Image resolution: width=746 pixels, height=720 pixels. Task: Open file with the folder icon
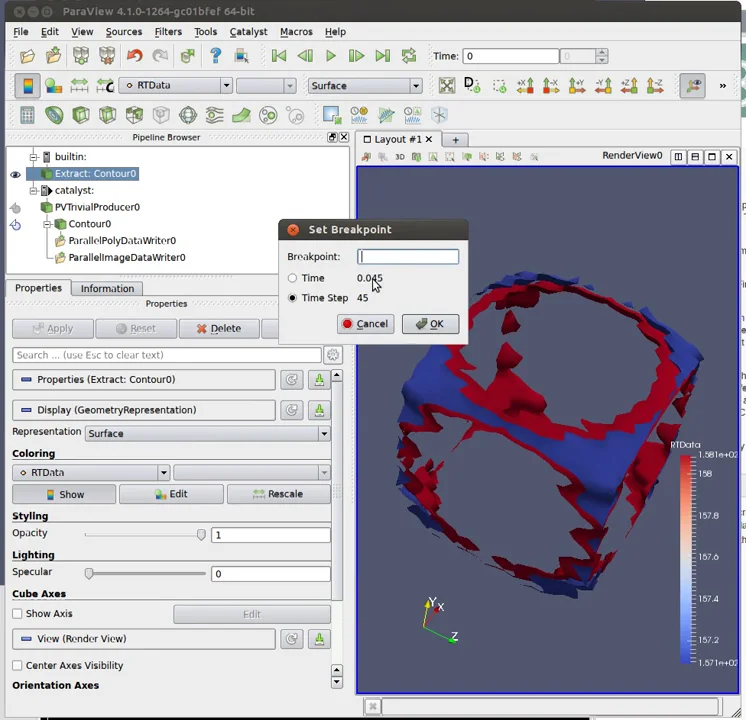[x=28, y=56]
